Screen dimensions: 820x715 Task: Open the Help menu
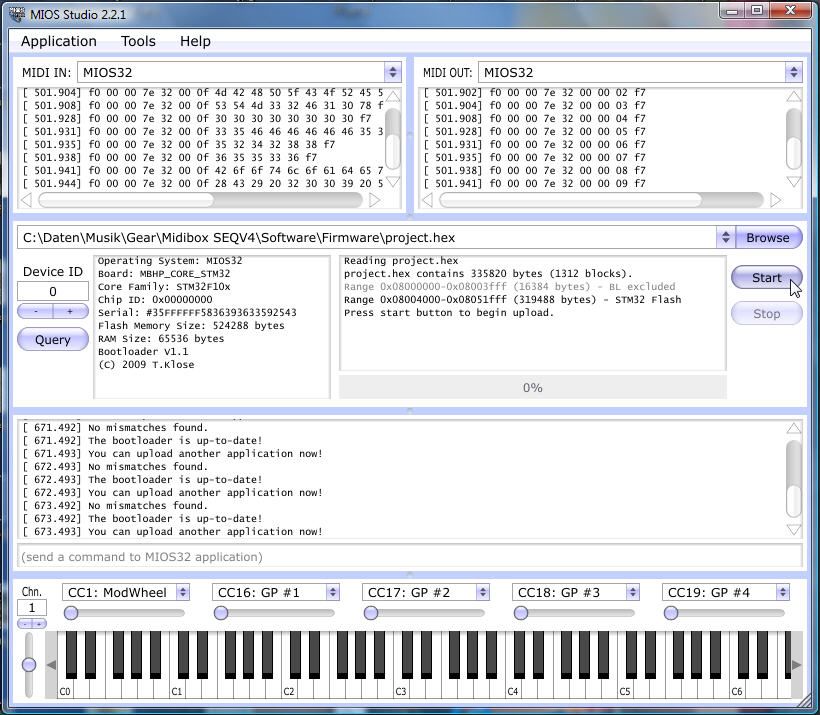pyautogui.click(x=195, y=41)
